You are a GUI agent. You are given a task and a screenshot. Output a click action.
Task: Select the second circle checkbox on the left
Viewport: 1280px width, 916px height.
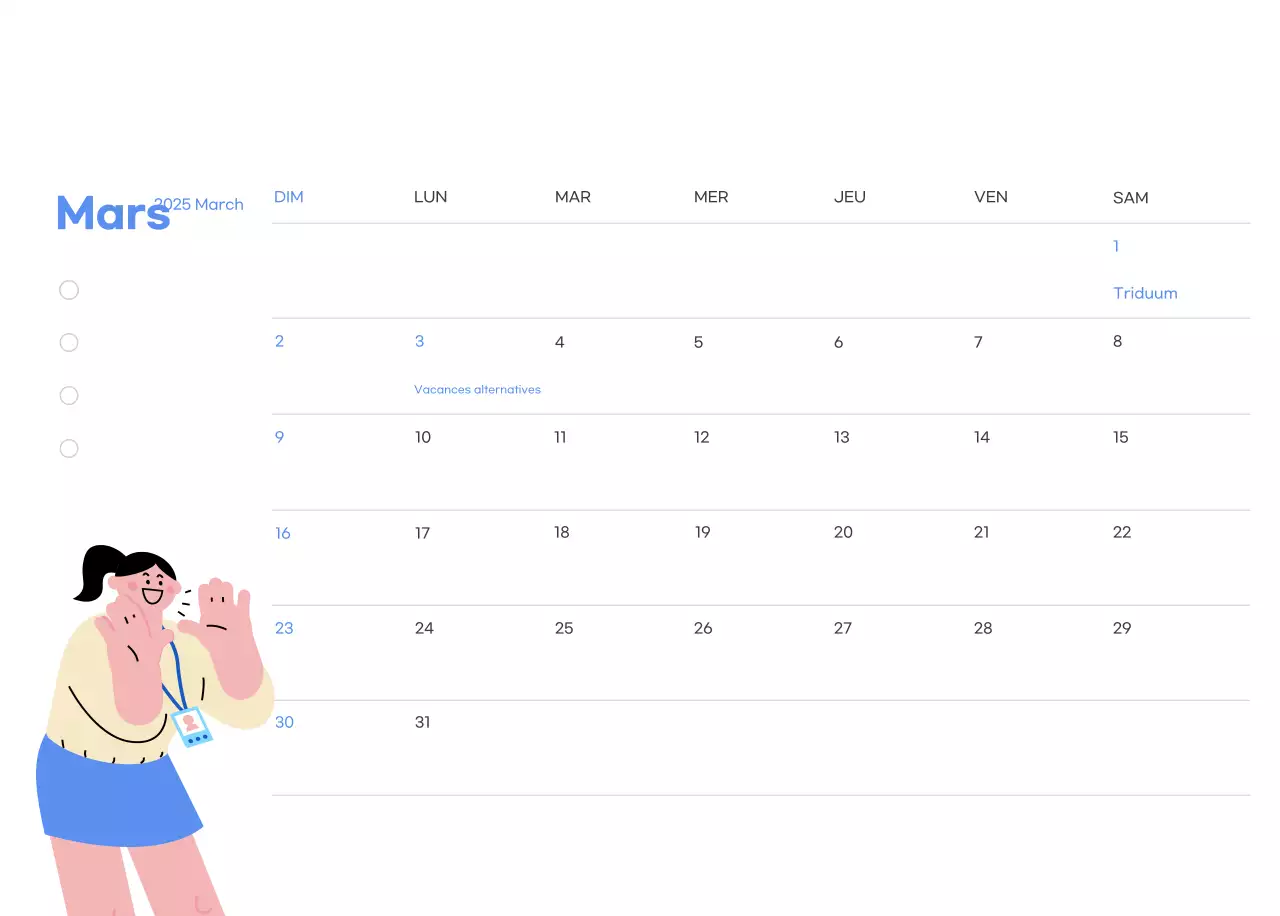point(69,342)
